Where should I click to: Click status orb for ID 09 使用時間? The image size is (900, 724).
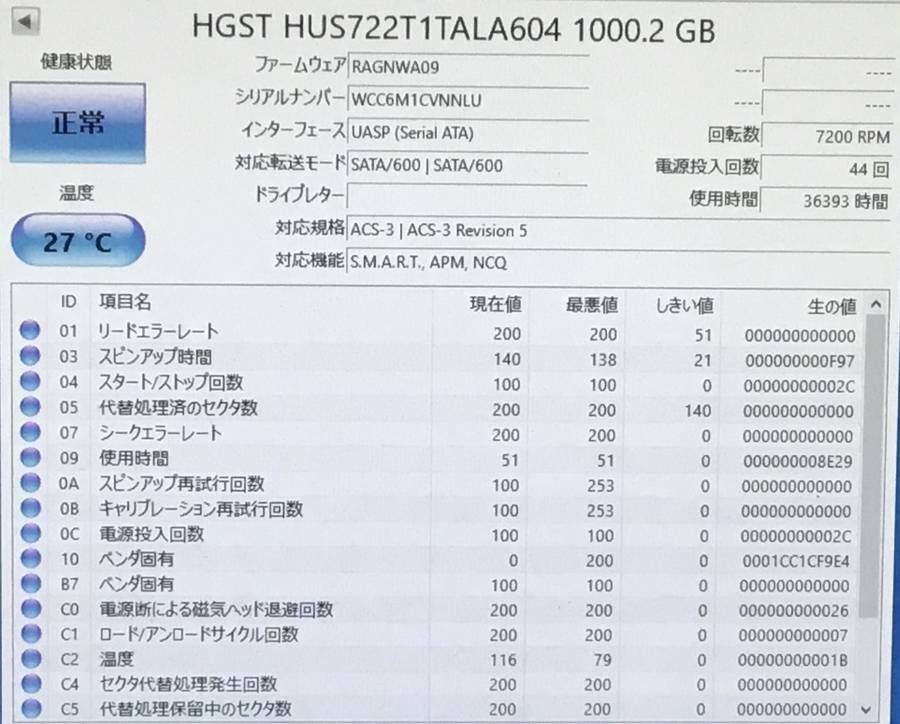(30, 456)
